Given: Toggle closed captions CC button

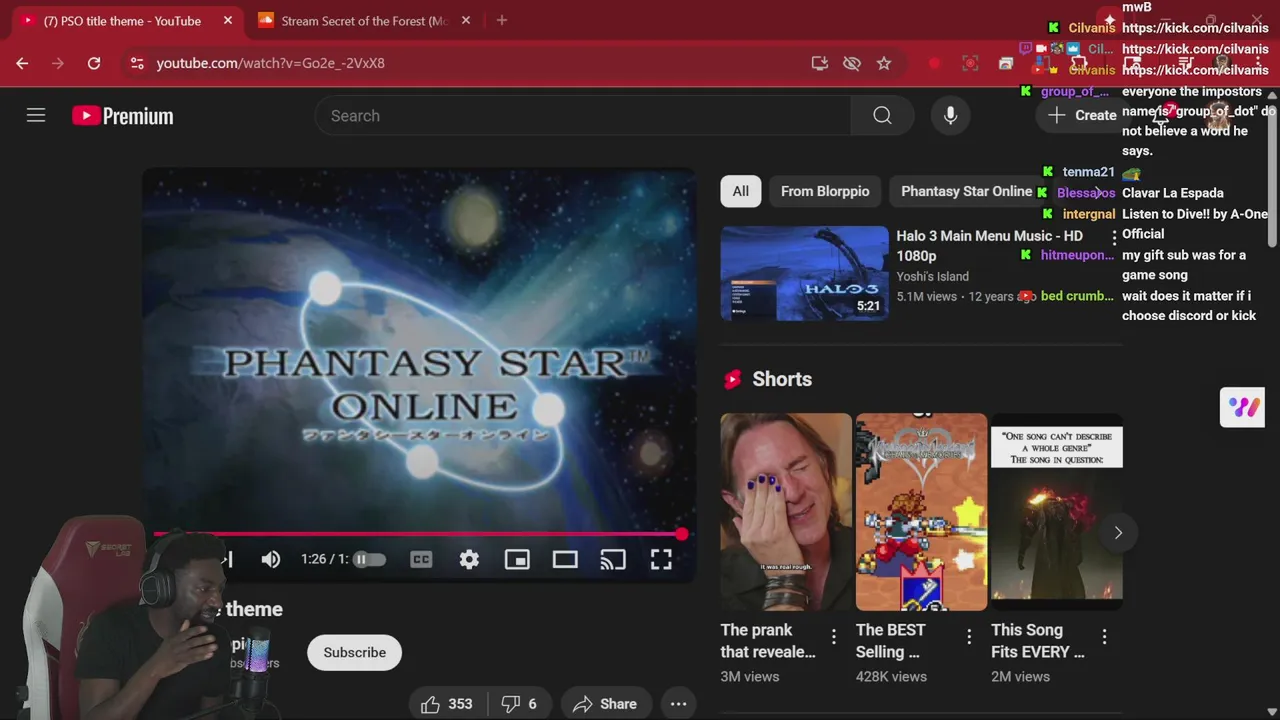Looking at the screenshot, I should click(421, 560).
